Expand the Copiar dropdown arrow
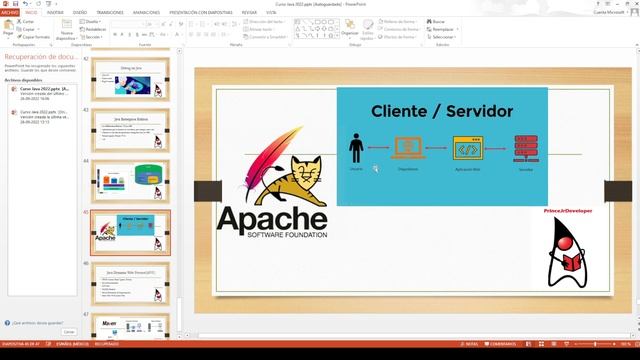 (x=39, y=29)
